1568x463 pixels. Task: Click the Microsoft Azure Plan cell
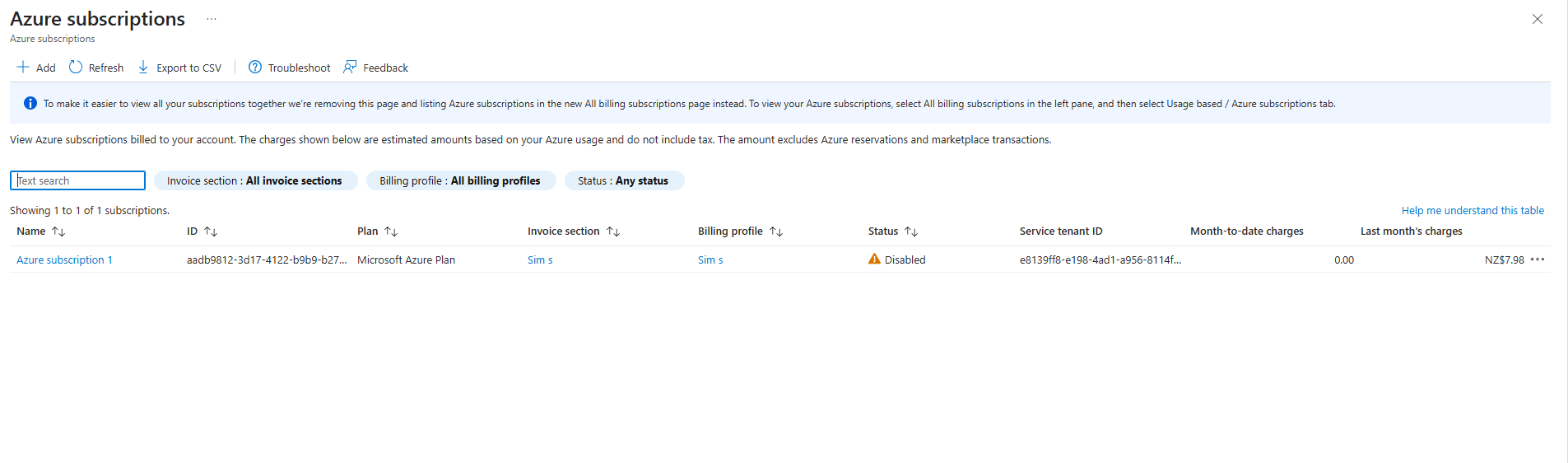pos(406,260)
